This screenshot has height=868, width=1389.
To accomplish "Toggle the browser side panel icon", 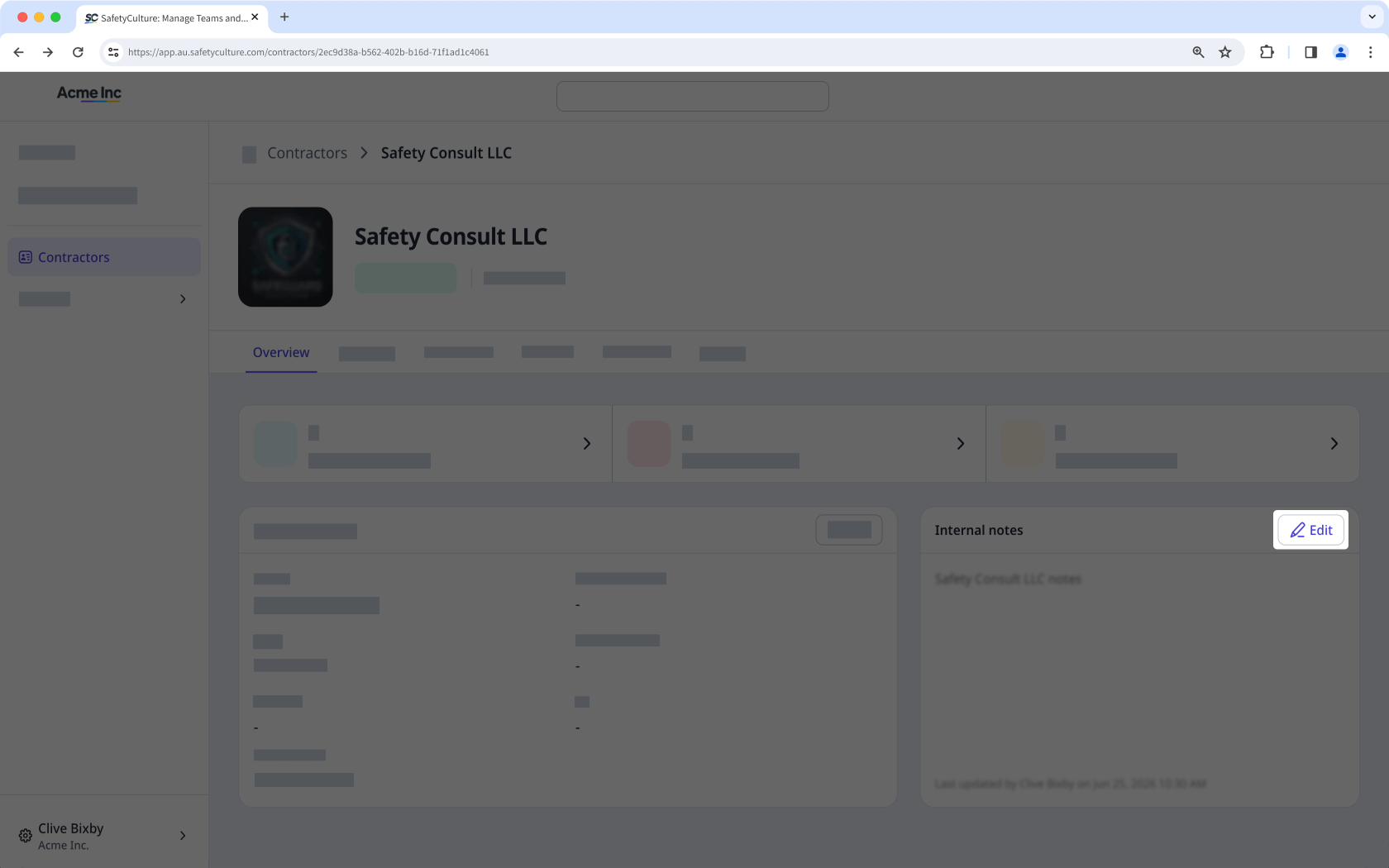I will pyautogui.click(x=1310, y=52).
